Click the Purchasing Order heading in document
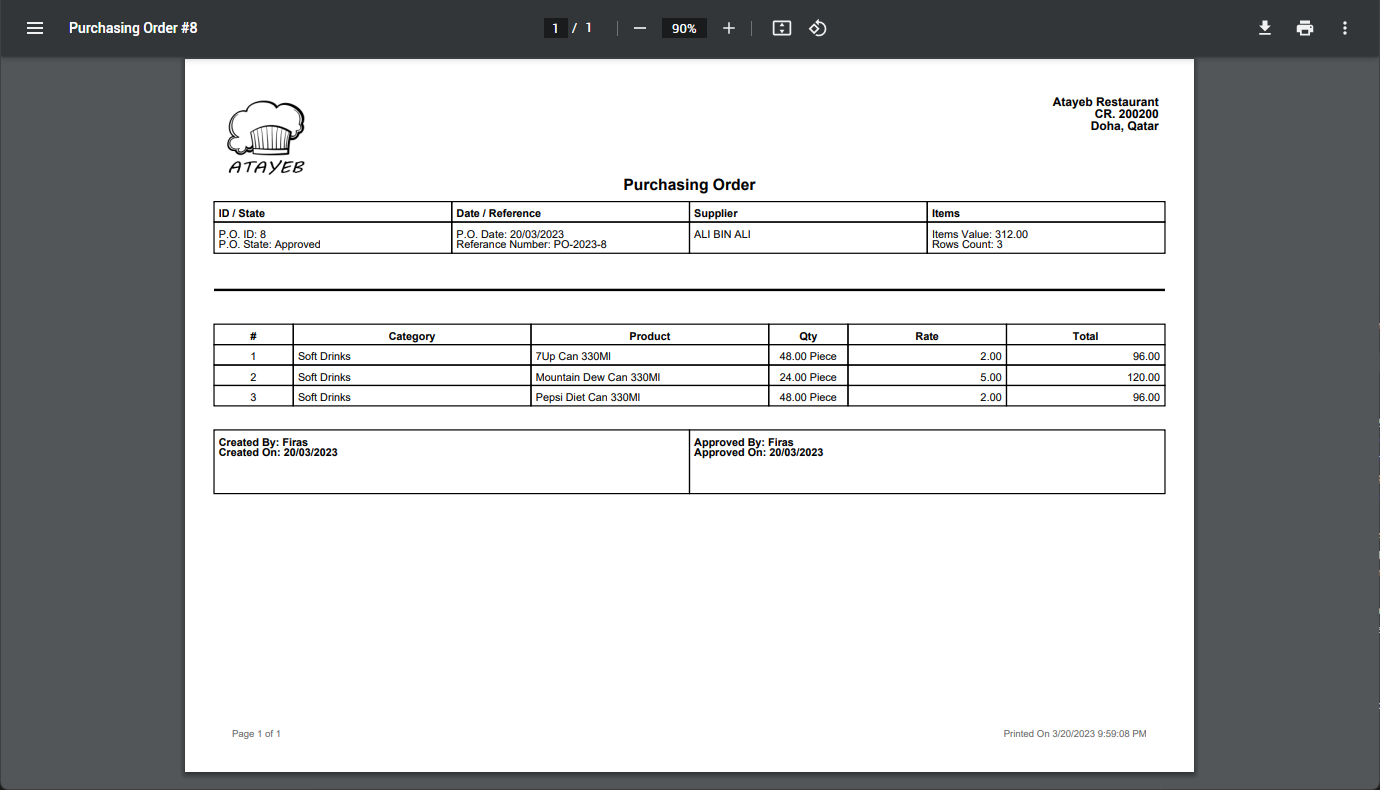The height and width of the screenshot is (790, 1380). [x=689, y=185]
